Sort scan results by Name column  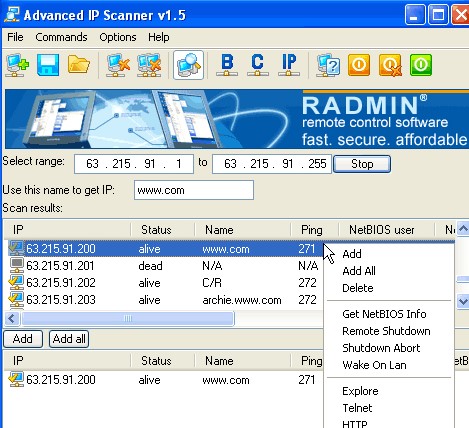click(243, 230)
